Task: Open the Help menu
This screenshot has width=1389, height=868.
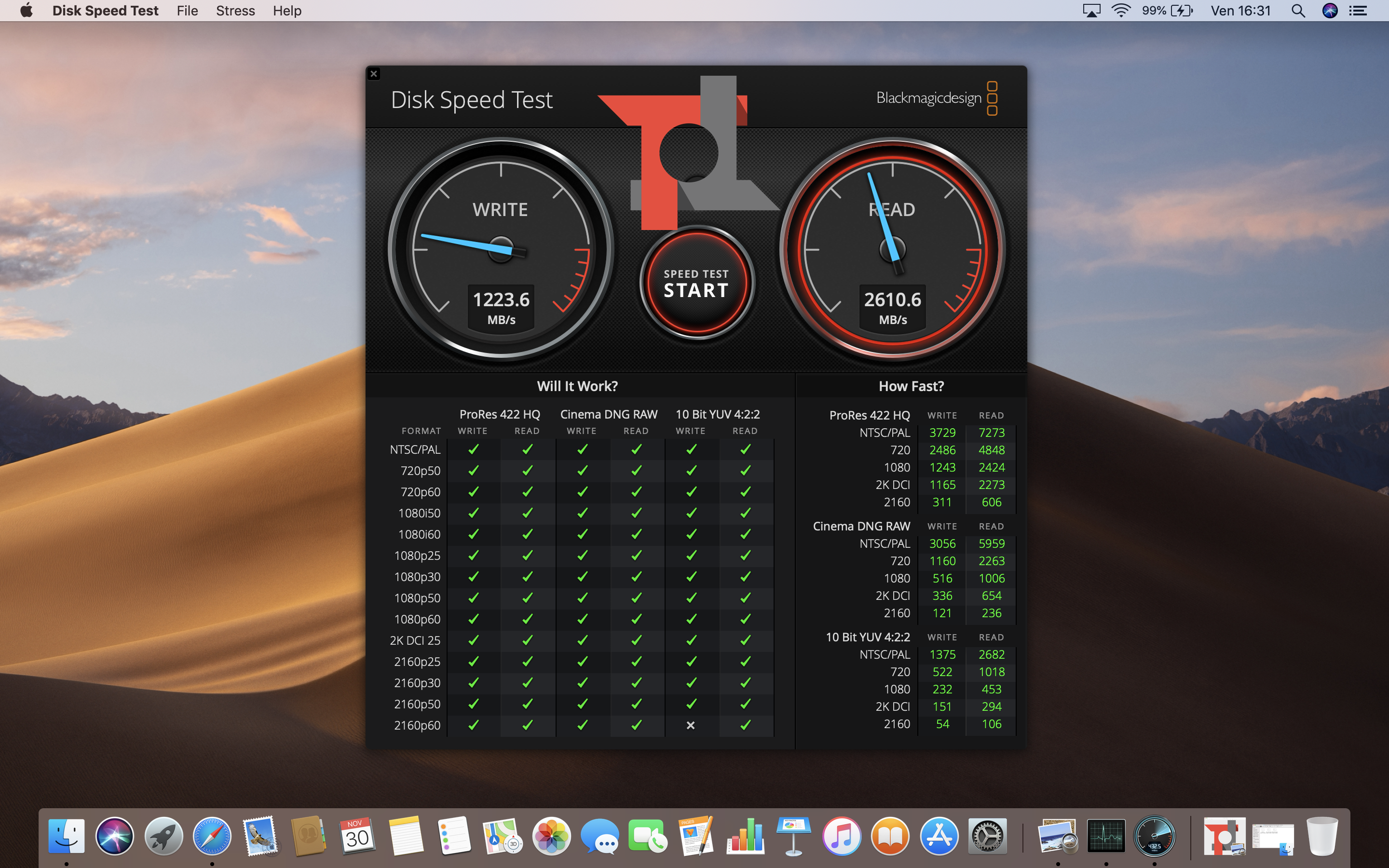Action: 287,10
